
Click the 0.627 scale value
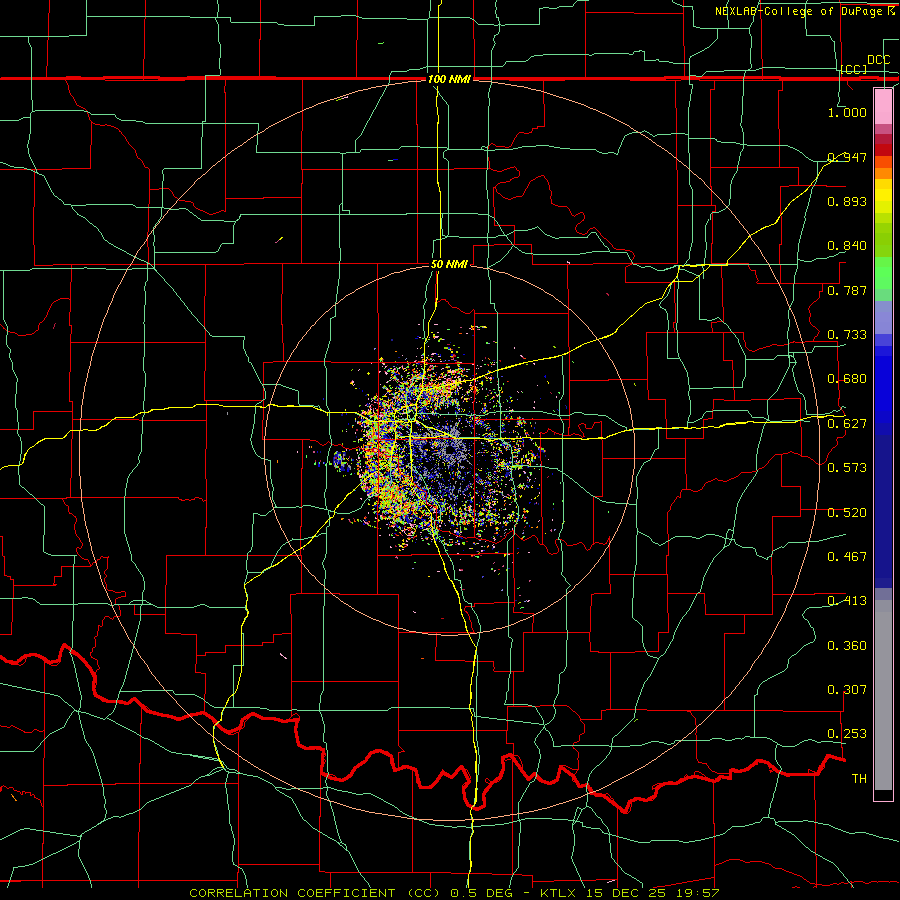coord(847,424)
